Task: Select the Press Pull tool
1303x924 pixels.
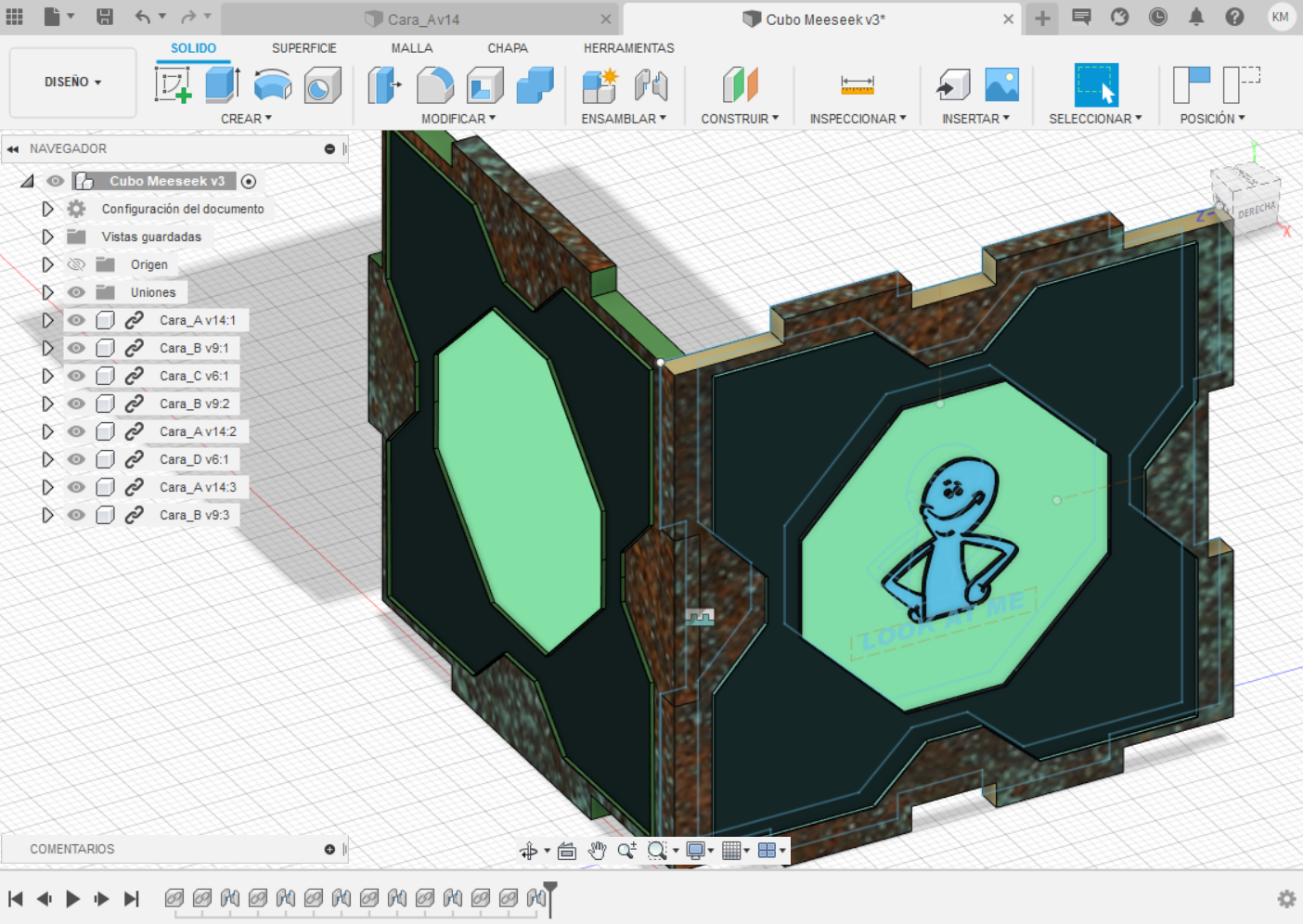Action: tap(385, 84)
